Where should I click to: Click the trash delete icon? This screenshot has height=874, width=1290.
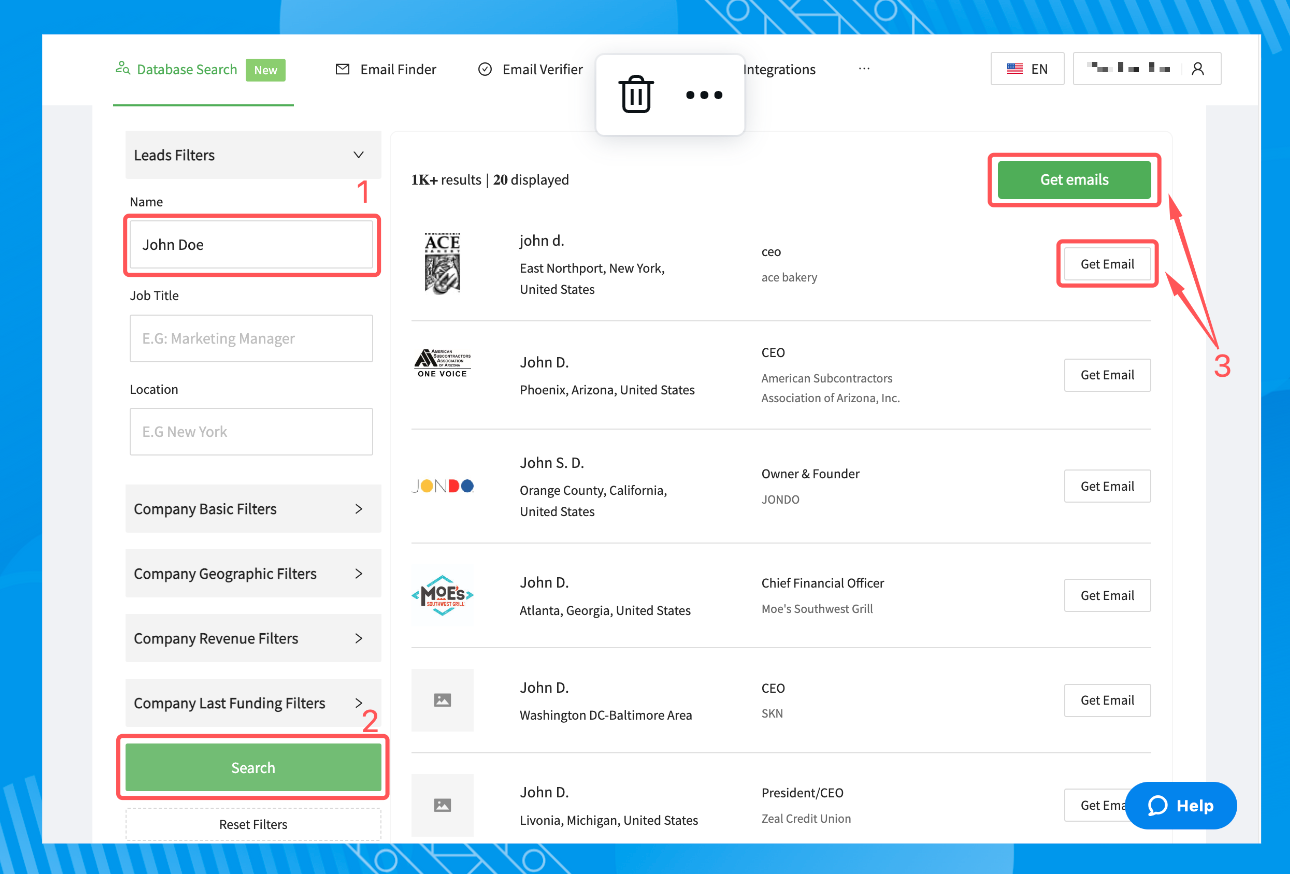[x=636, y=95]
